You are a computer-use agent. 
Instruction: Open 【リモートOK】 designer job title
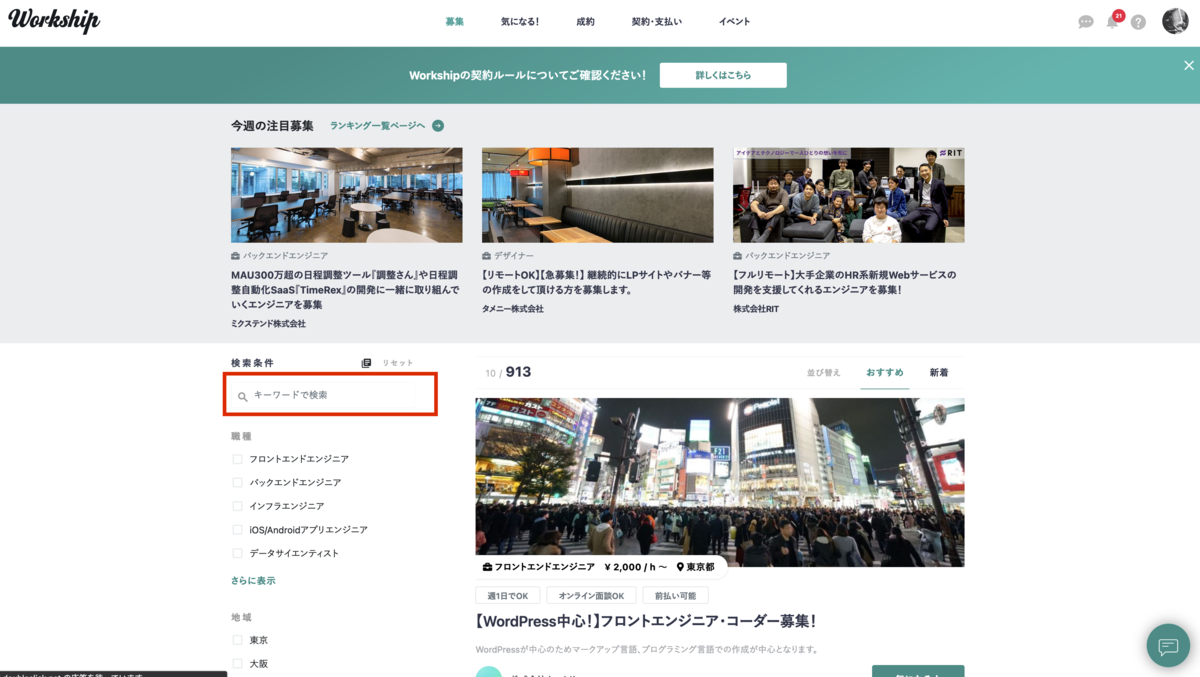[x=597, y=282]
